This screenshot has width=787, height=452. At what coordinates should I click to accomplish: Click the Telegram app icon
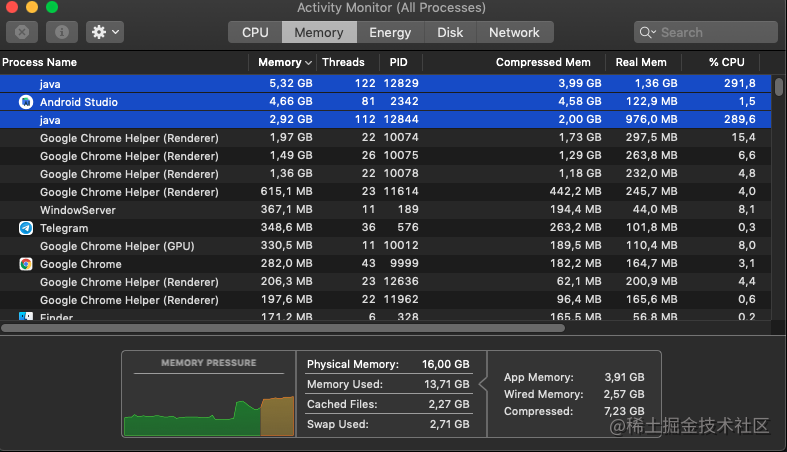point(26,228)
